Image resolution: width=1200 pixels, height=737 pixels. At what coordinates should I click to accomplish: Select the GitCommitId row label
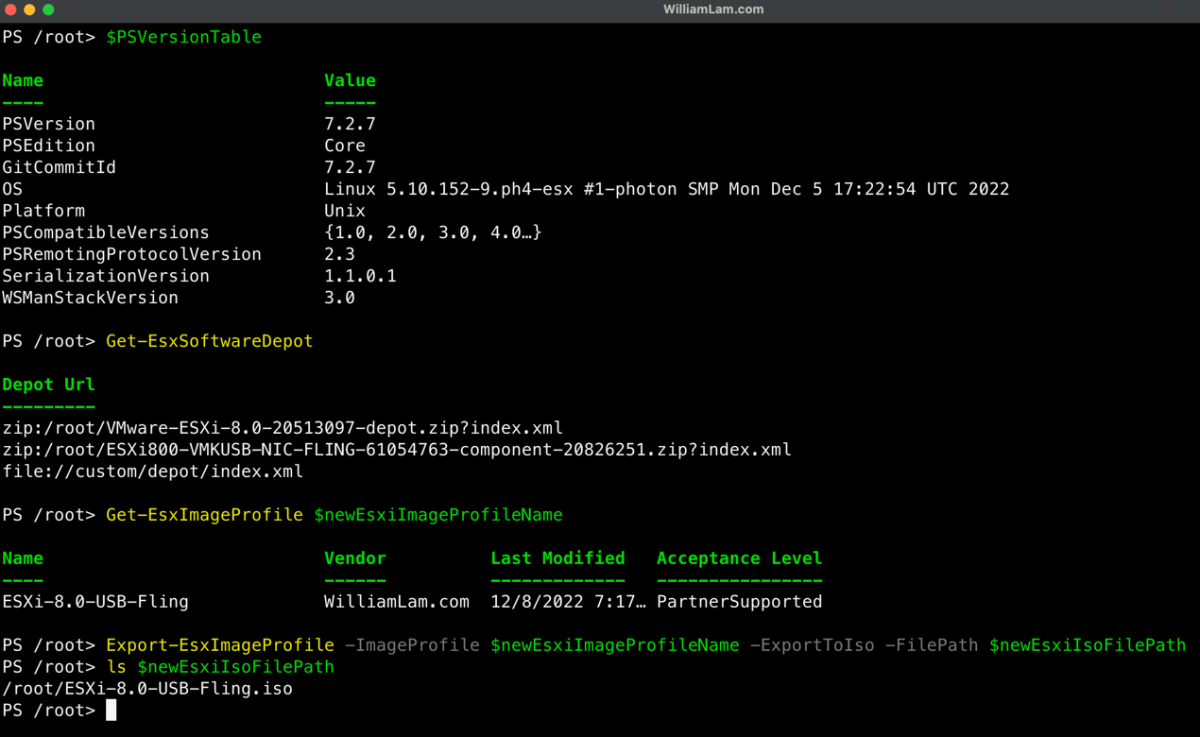[59, 167]
